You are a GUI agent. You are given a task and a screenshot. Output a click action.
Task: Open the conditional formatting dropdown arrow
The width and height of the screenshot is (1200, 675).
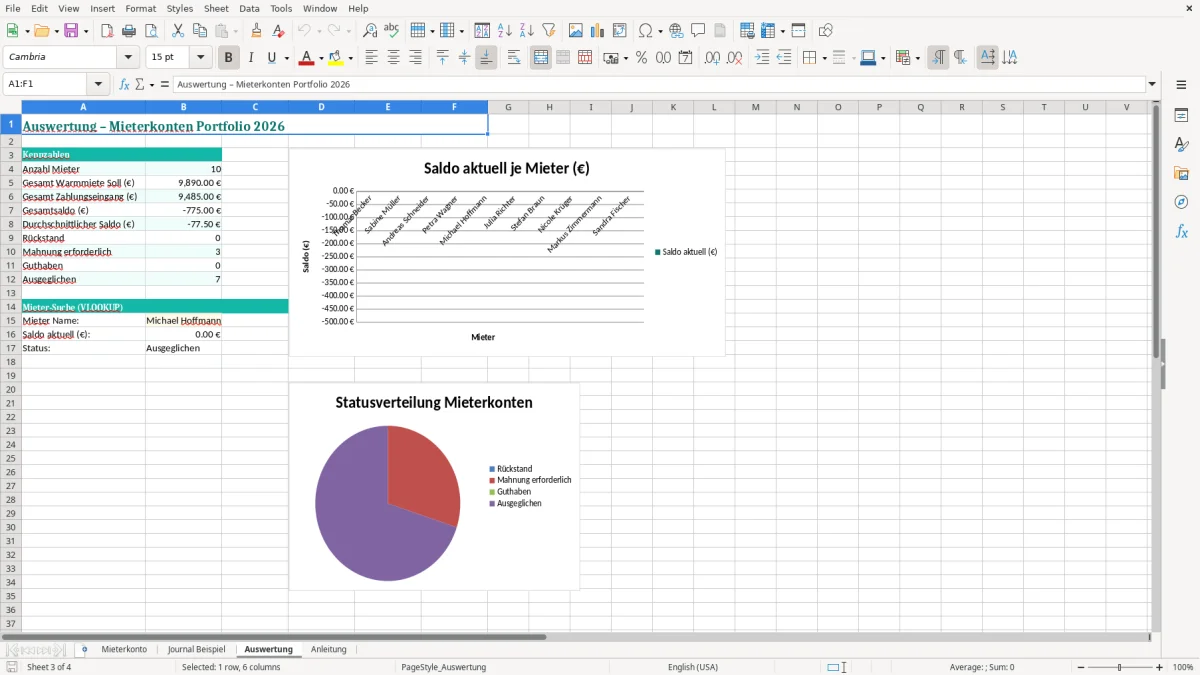click(917, 58)
